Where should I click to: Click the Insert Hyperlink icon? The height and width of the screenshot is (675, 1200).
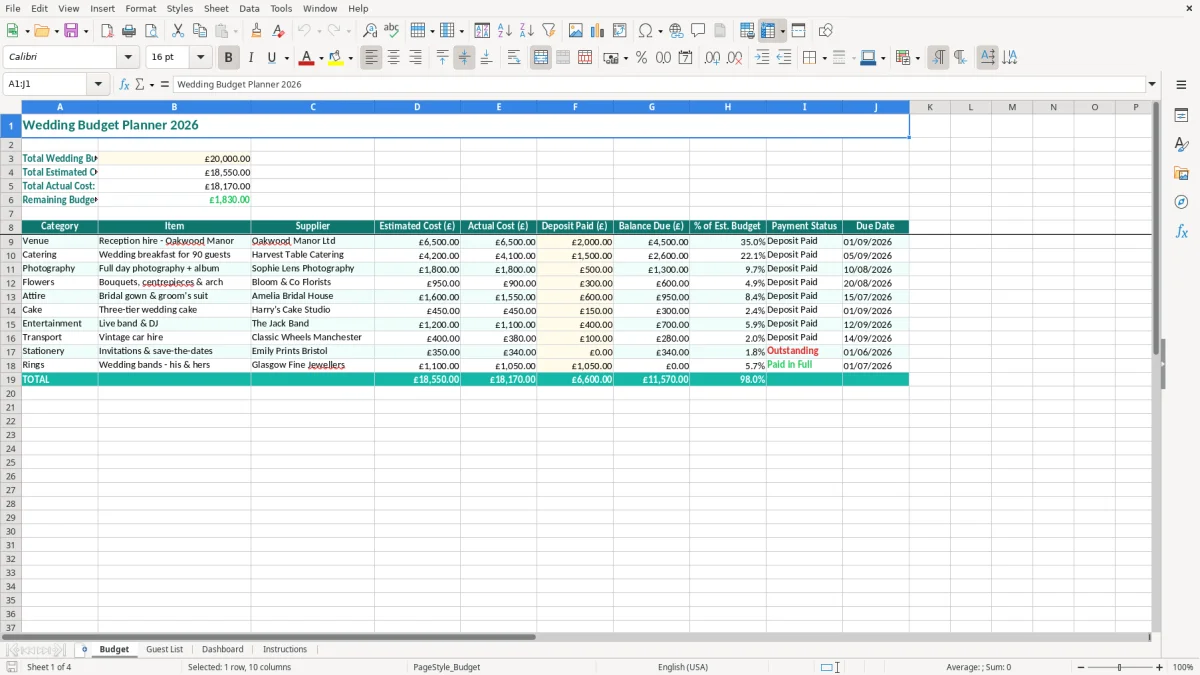click(x=676, y=31)
